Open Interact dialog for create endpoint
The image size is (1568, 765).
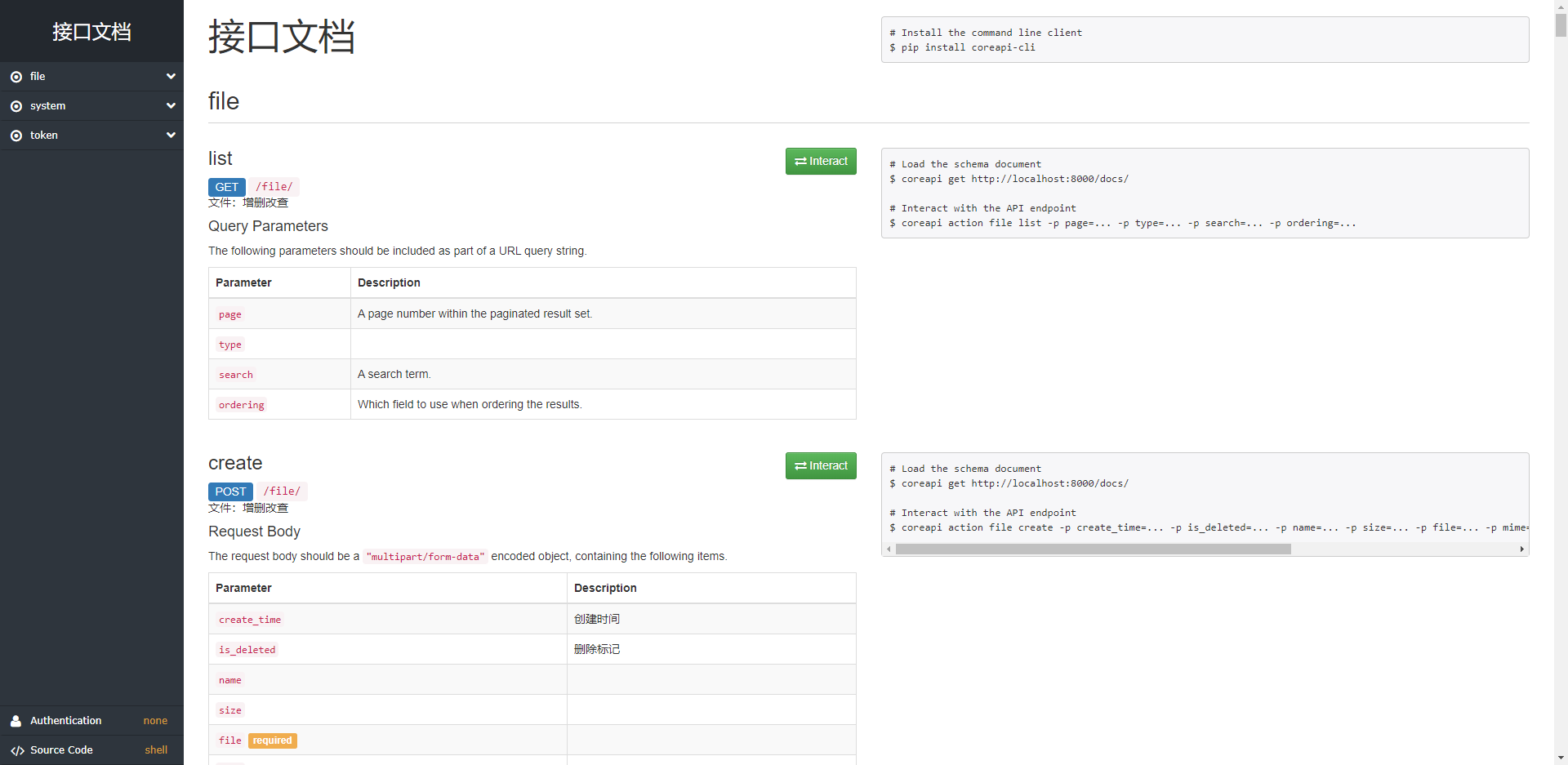click(x=820, y=466)
